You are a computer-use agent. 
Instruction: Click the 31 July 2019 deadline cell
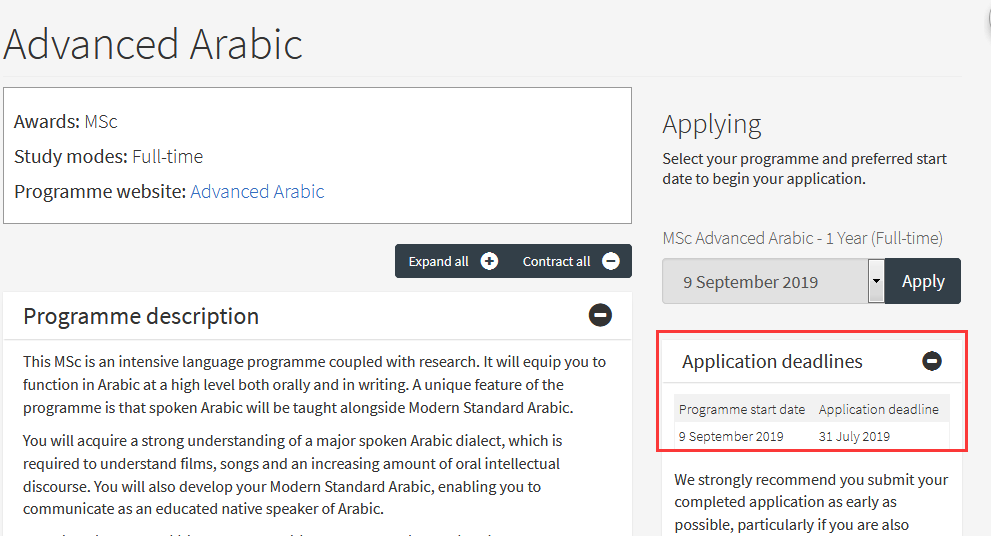[853, 436]
